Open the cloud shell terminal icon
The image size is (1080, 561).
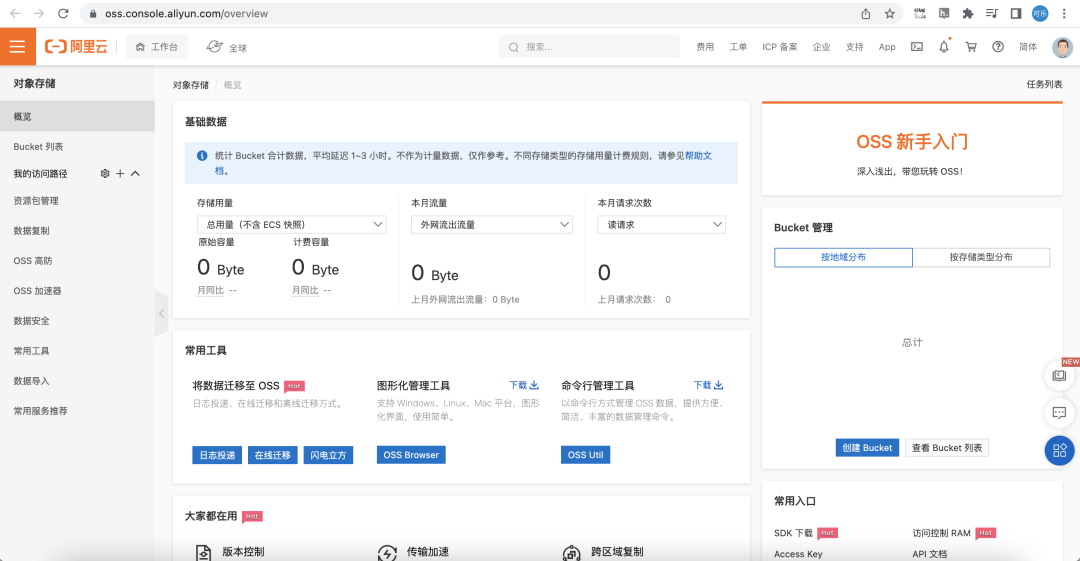point(917,47)
